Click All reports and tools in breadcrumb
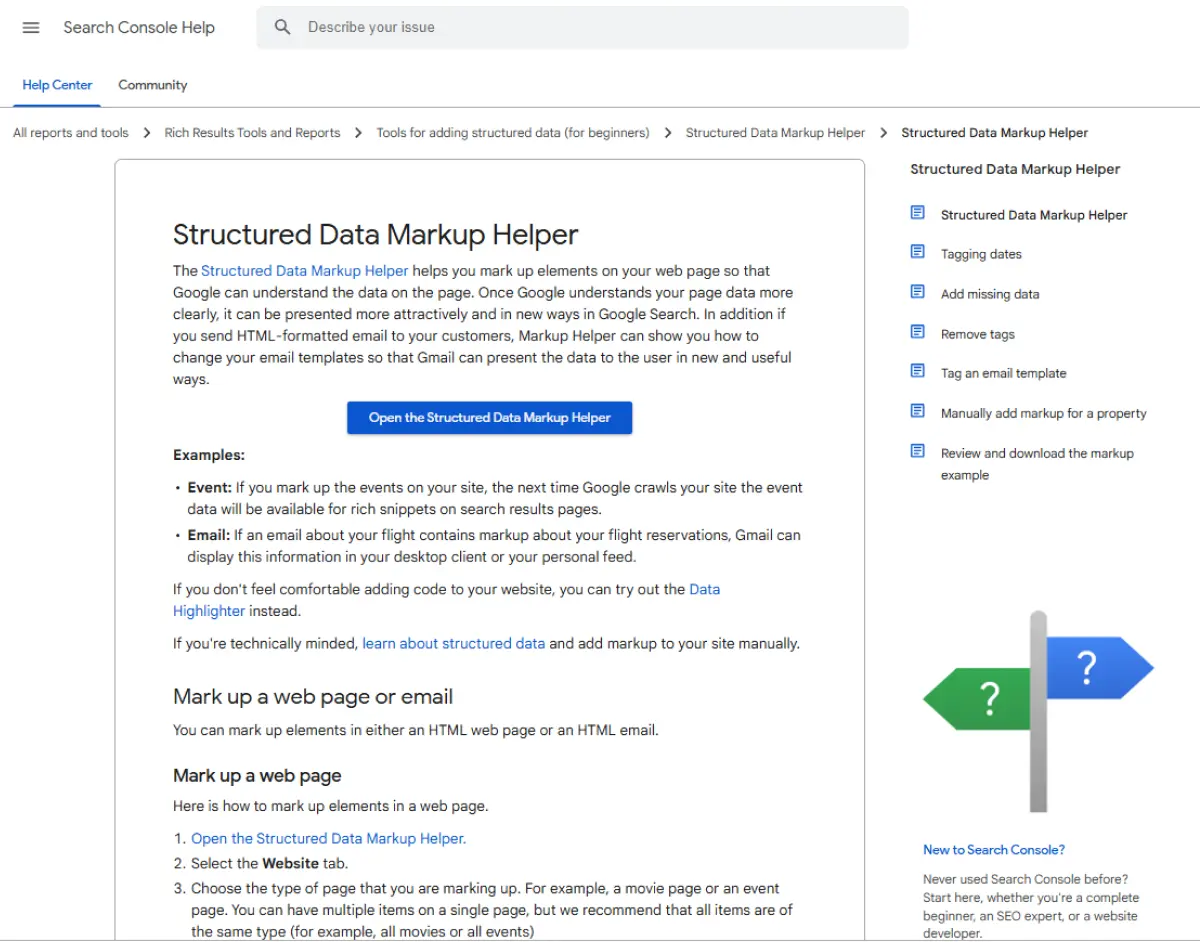The height and width of the screenshot is (942, 1200). click(69, 132)
